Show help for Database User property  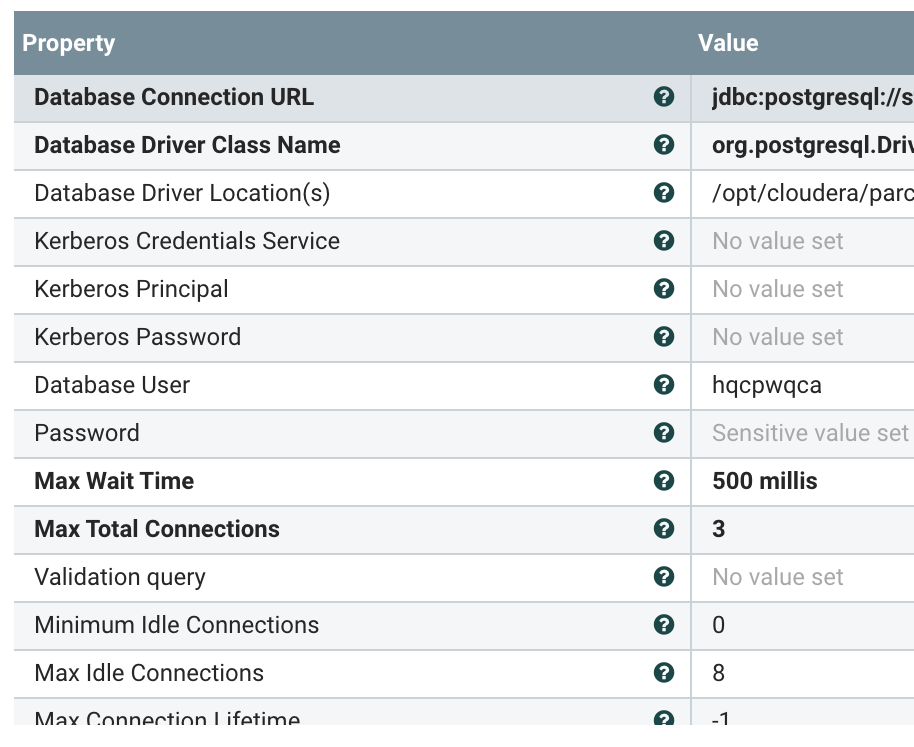pyautogui.click(x=663, y=385)
